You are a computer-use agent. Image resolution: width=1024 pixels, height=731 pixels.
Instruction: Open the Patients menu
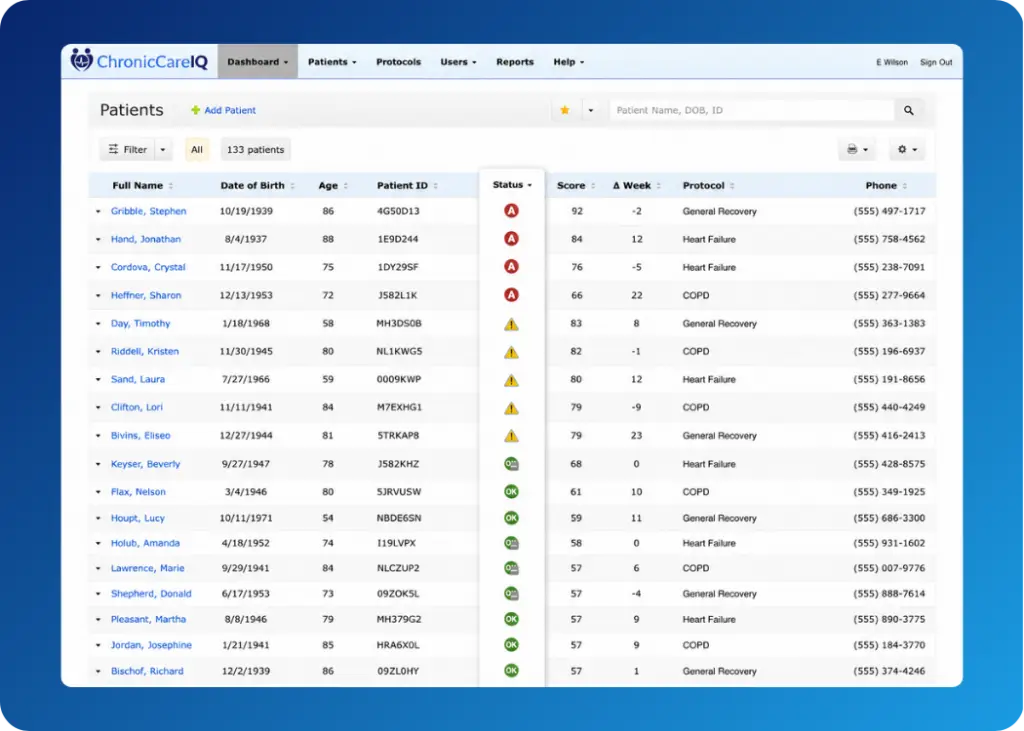(x=332, y=62)
